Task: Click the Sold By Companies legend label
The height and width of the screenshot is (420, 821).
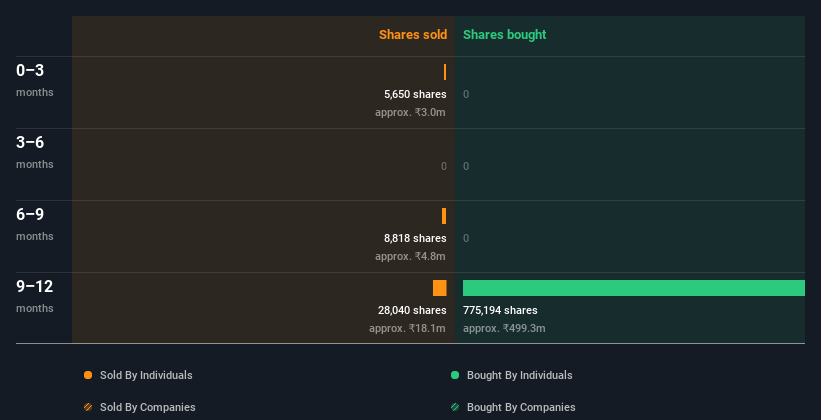Action: pyautogui.click(x=148, y=407)
